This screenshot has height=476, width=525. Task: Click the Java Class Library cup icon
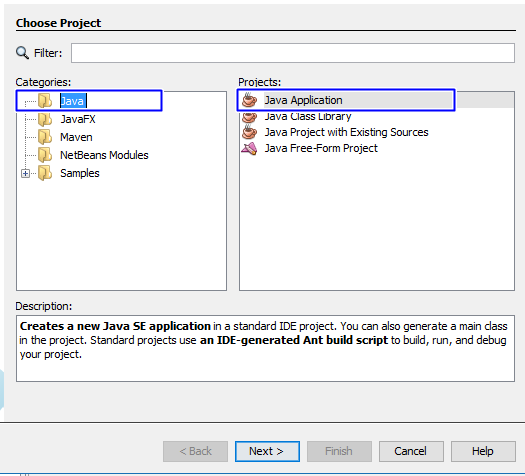pyautogui.click(x=249, y=117)
